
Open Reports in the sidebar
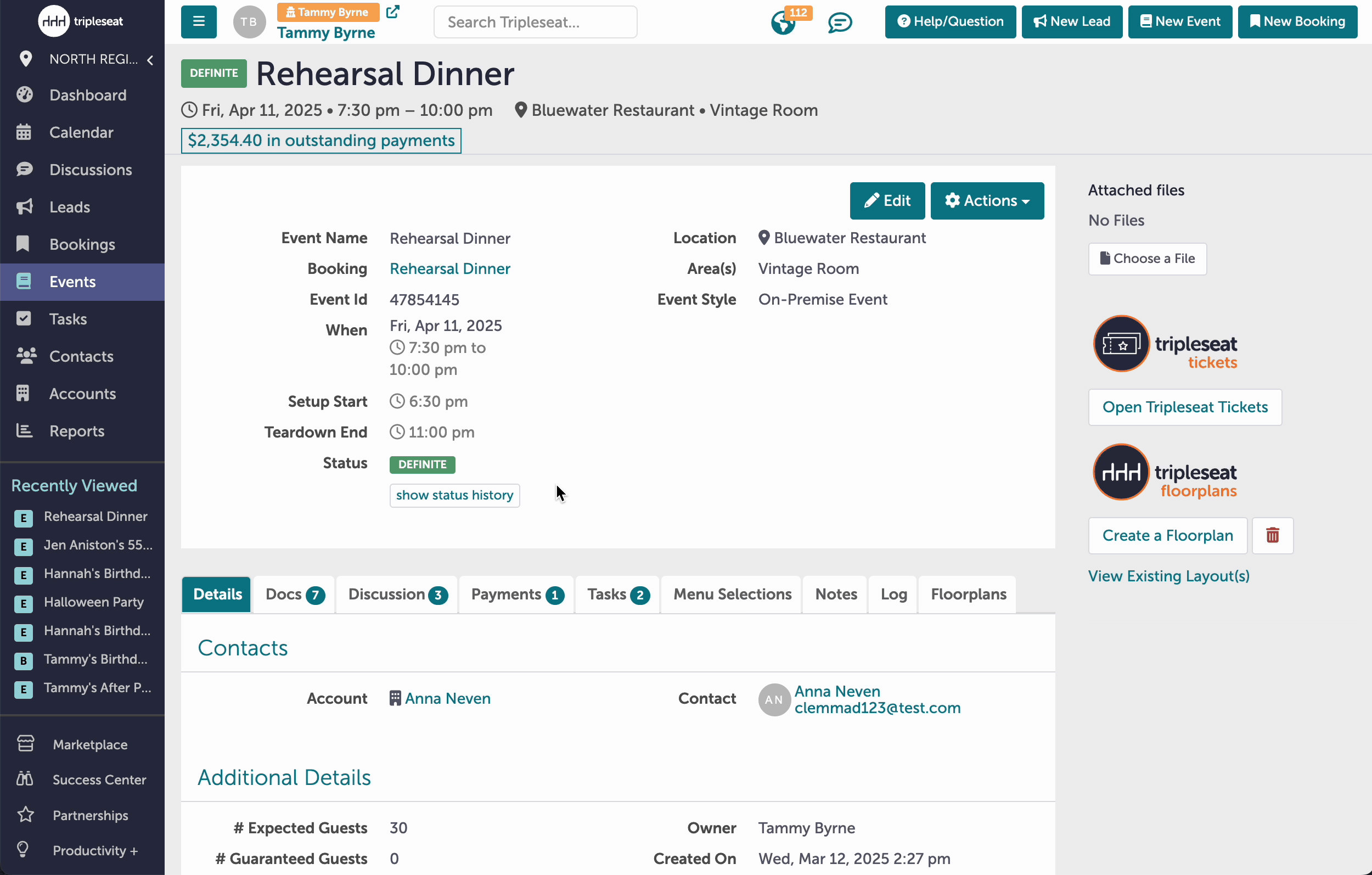(x=76, y=431)
